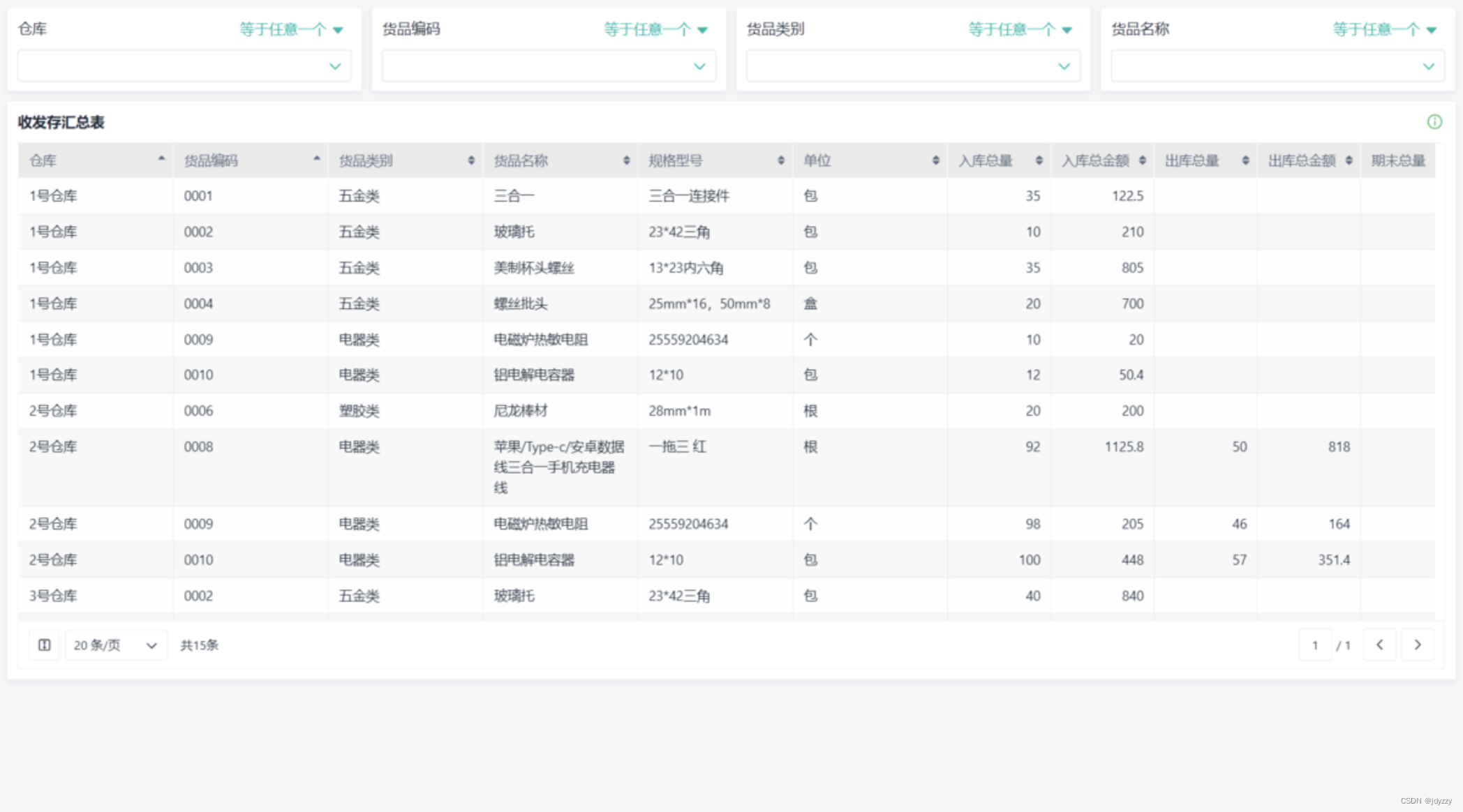Expand the 仓库 value select box
1463x812 pixels.
tap(184, 66)
